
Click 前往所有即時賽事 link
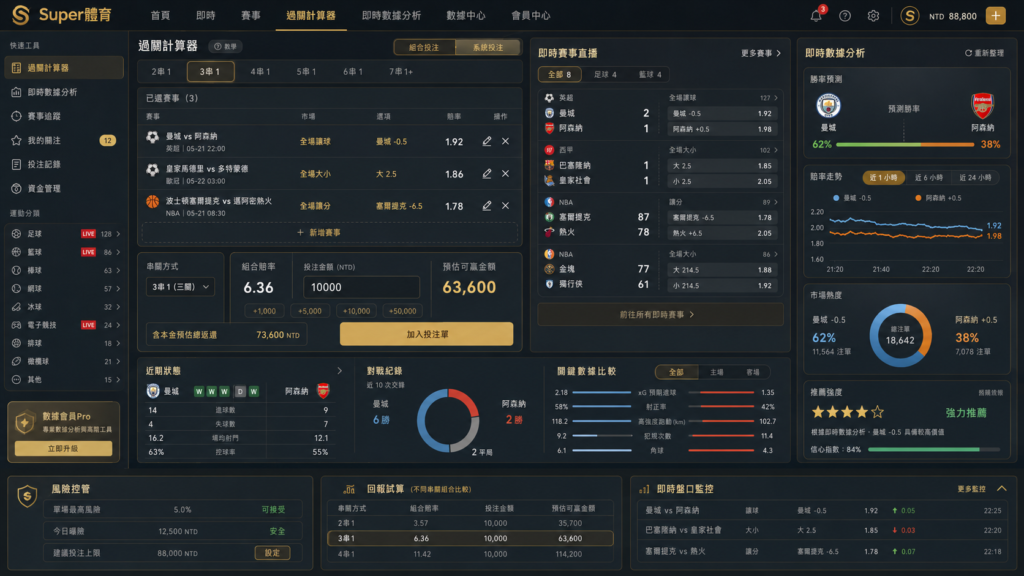click(660, 315)
